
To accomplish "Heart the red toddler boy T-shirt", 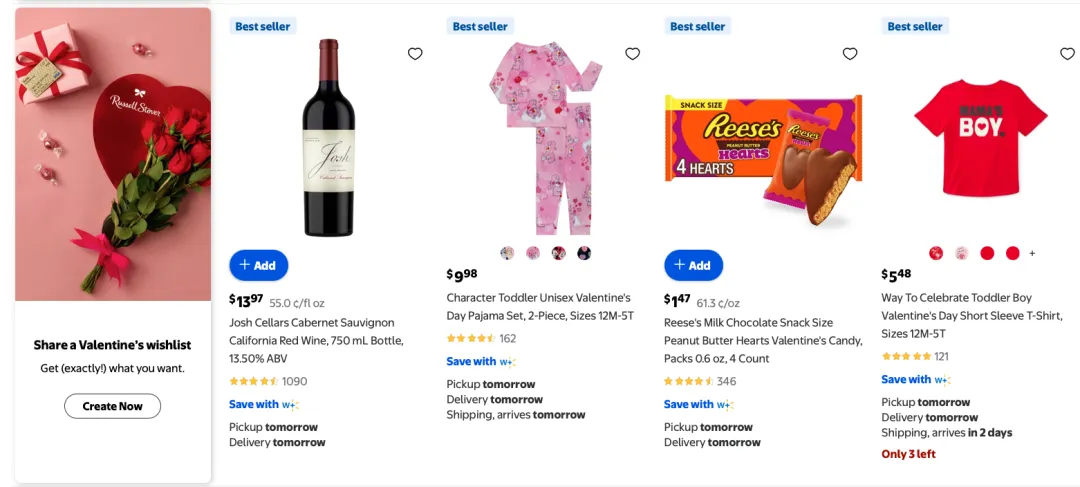I will click(1067, 54).
